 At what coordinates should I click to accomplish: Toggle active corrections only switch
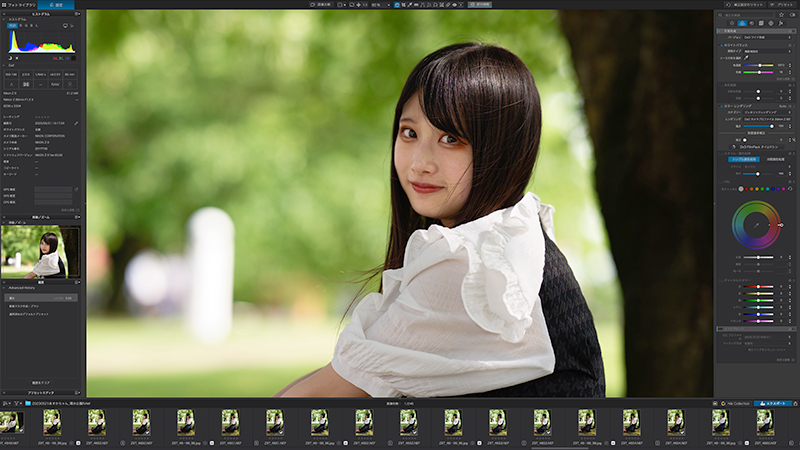point(792,15)
